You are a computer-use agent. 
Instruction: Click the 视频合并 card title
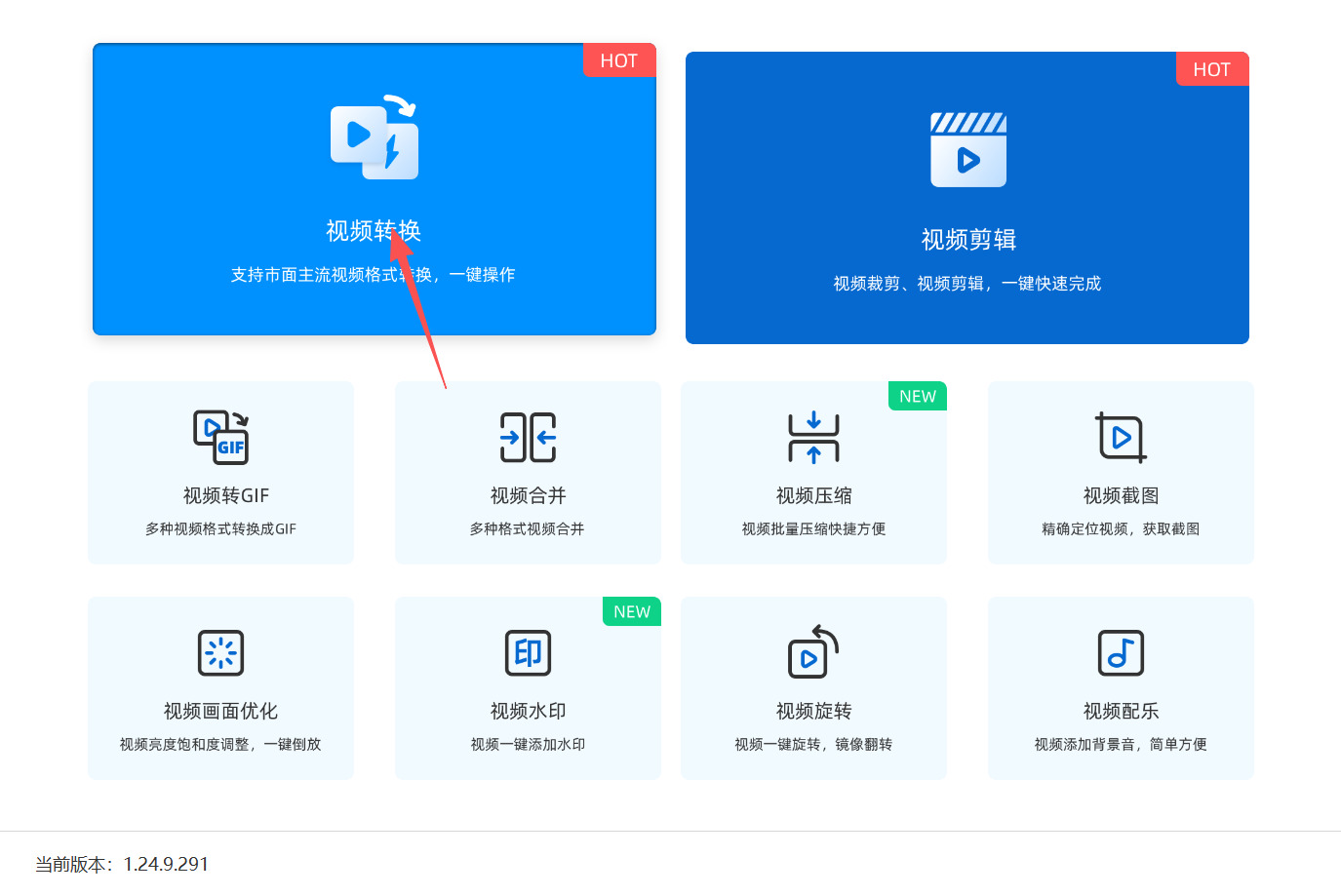click(x=528, y=495)
